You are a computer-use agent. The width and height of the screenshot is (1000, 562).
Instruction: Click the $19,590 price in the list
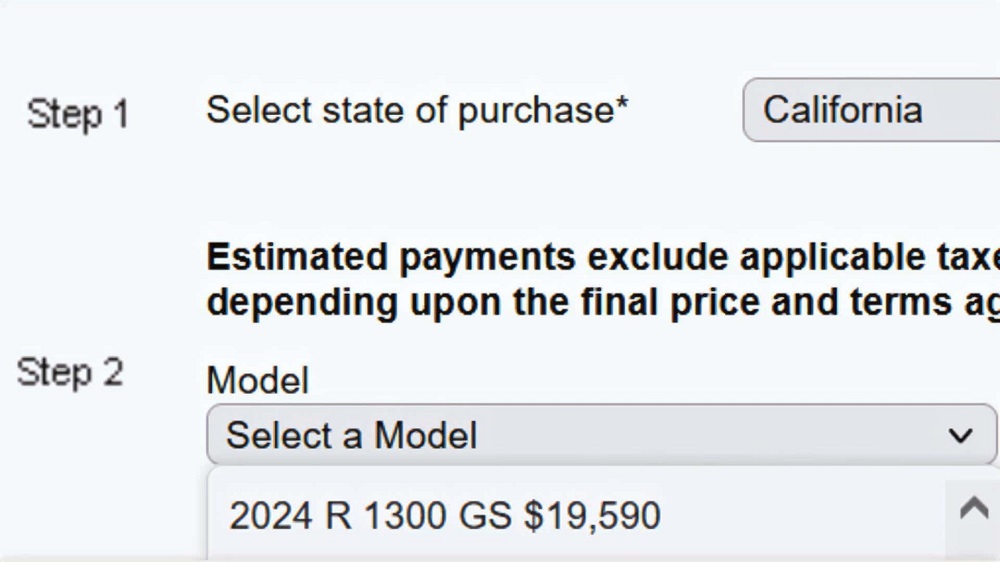click(x=592, y=516)
